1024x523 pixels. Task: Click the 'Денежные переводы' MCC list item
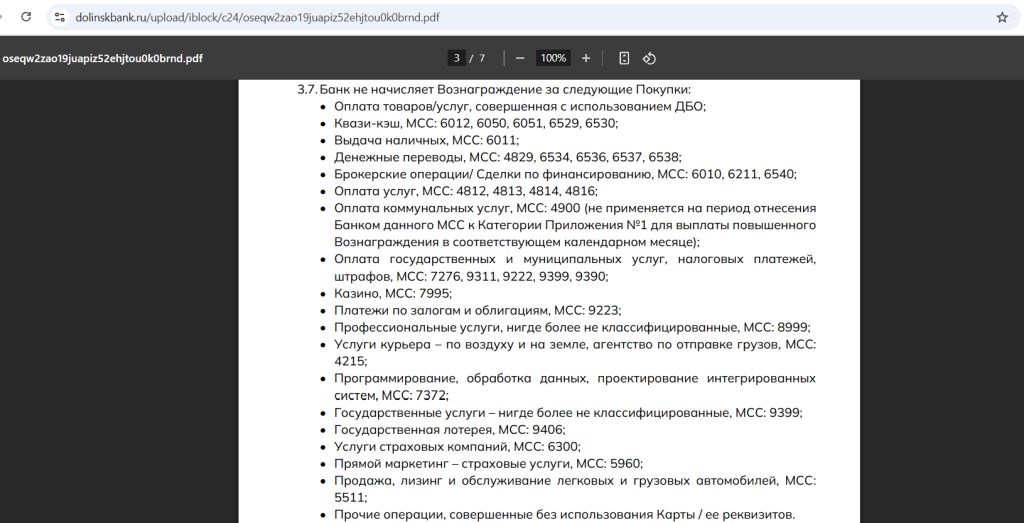(x=507, y=157)
